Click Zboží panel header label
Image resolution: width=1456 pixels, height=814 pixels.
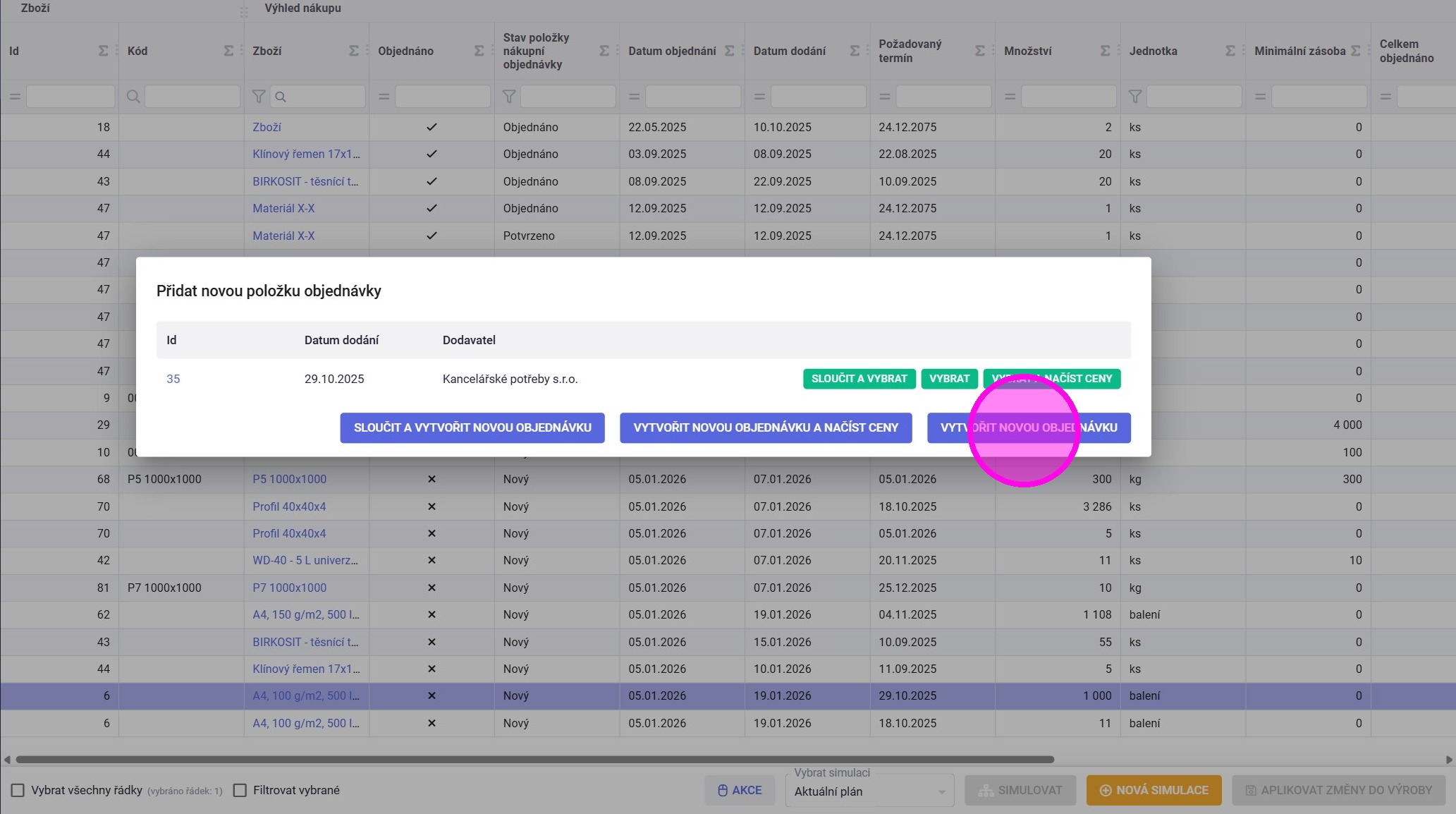(x=35, y=8)
